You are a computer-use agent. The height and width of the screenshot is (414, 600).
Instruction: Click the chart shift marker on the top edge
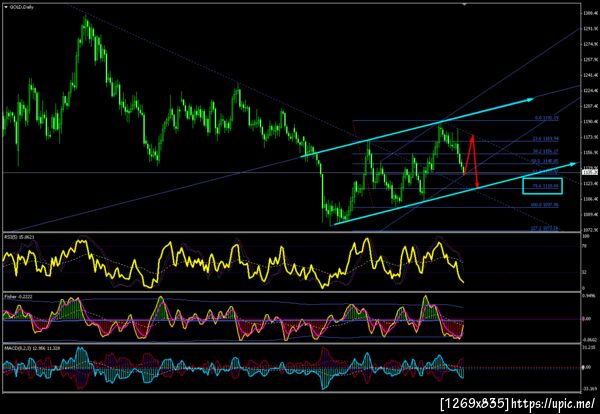pos(465,5)
